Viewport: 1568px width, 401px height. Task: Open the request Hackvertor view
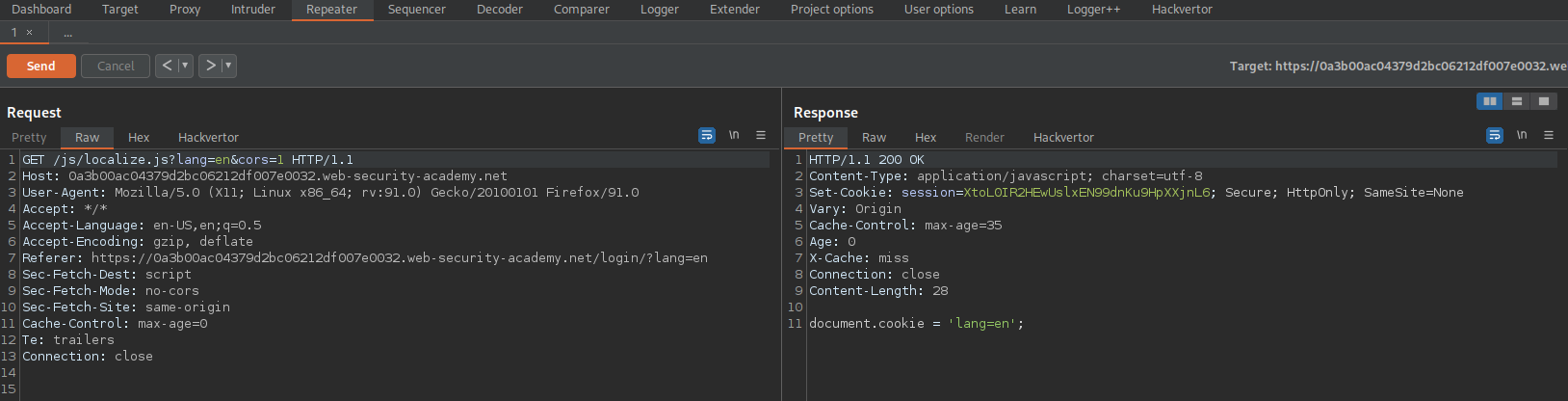[208, 138]
